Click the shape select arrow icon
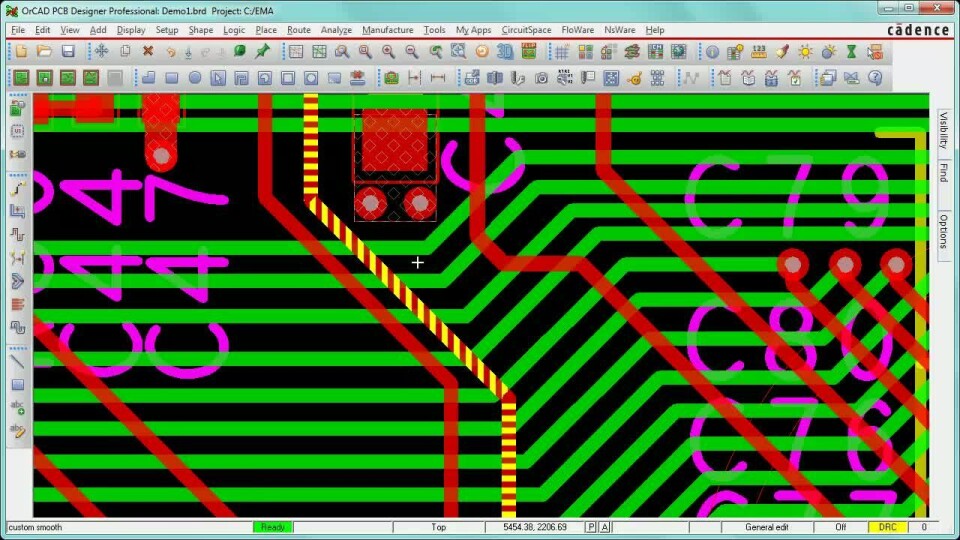Viewport: 960px width, 540px height. tap(218, 78)
